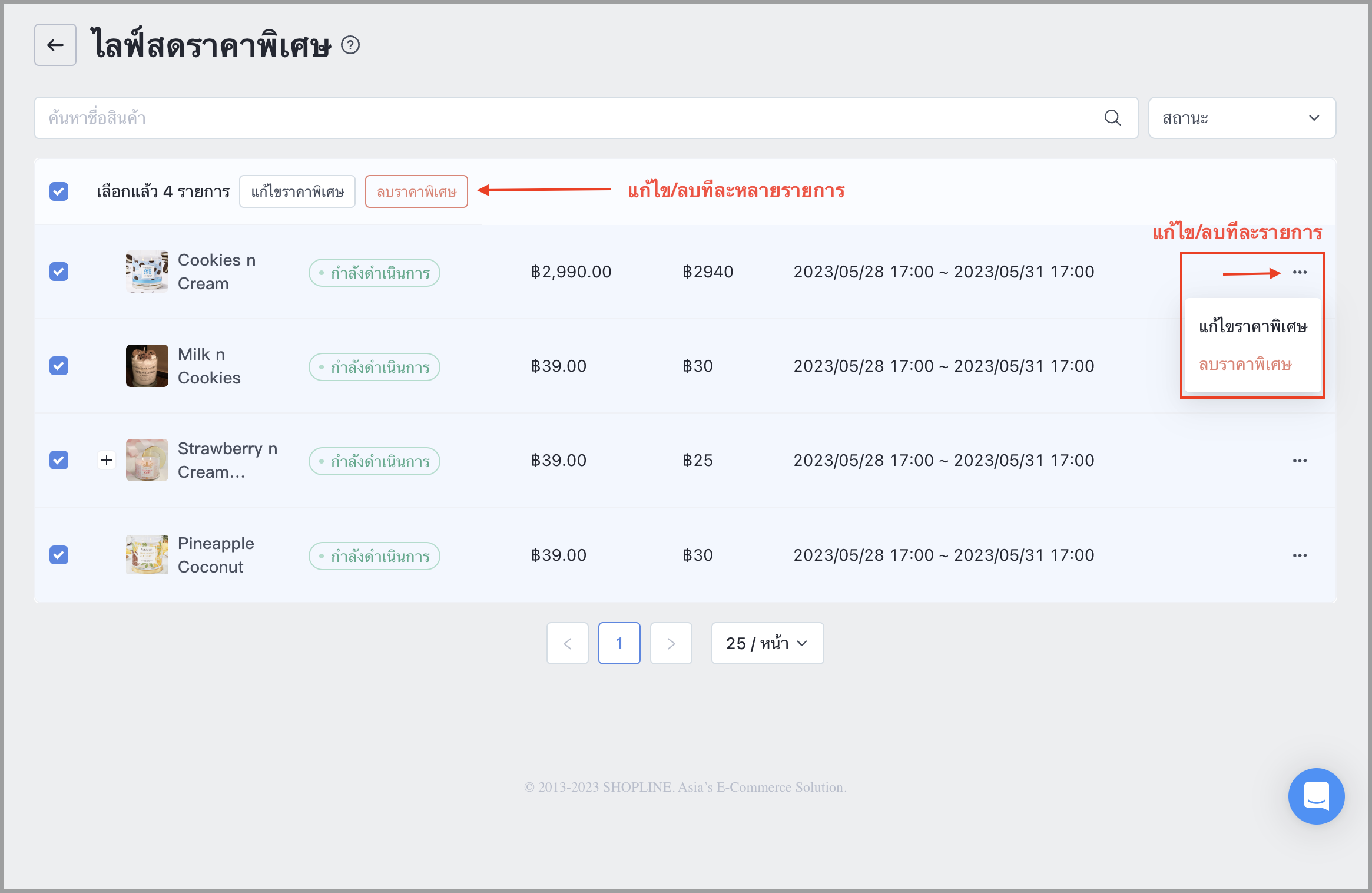Uncheck the Milk n Cookies checkbox
Image resolution: width=1372 pixels, height=893 pixels.
[59, 366]
